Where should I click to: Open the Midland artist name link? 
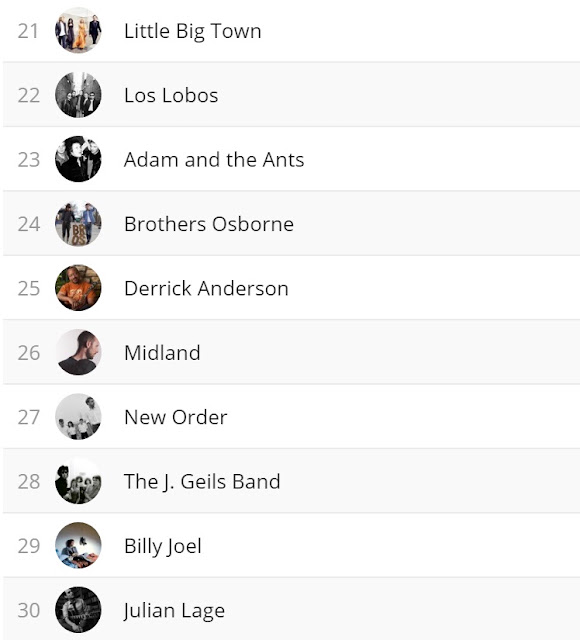point(162,353)
